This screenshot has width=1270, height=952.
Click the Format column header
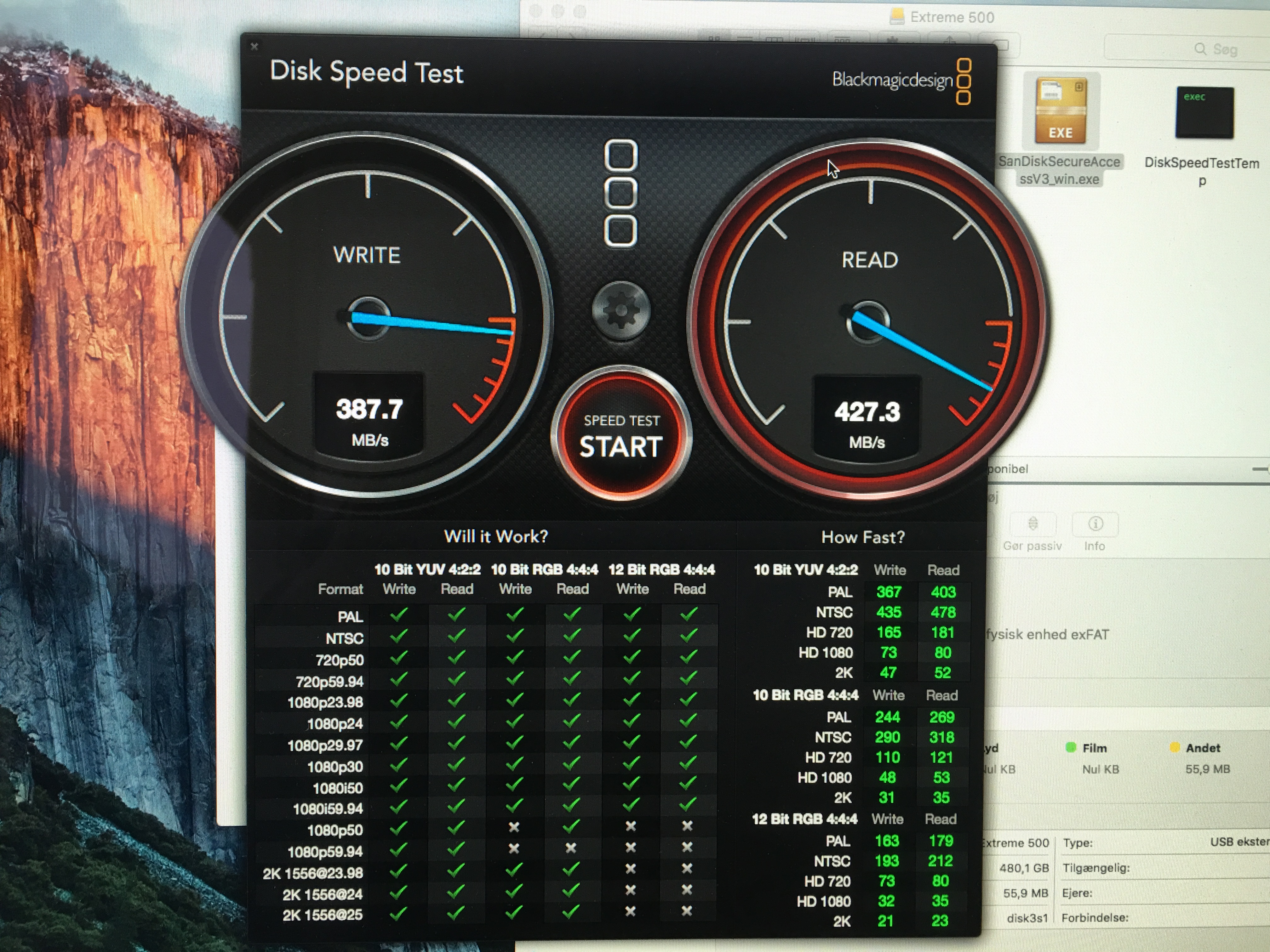[340, 589]
